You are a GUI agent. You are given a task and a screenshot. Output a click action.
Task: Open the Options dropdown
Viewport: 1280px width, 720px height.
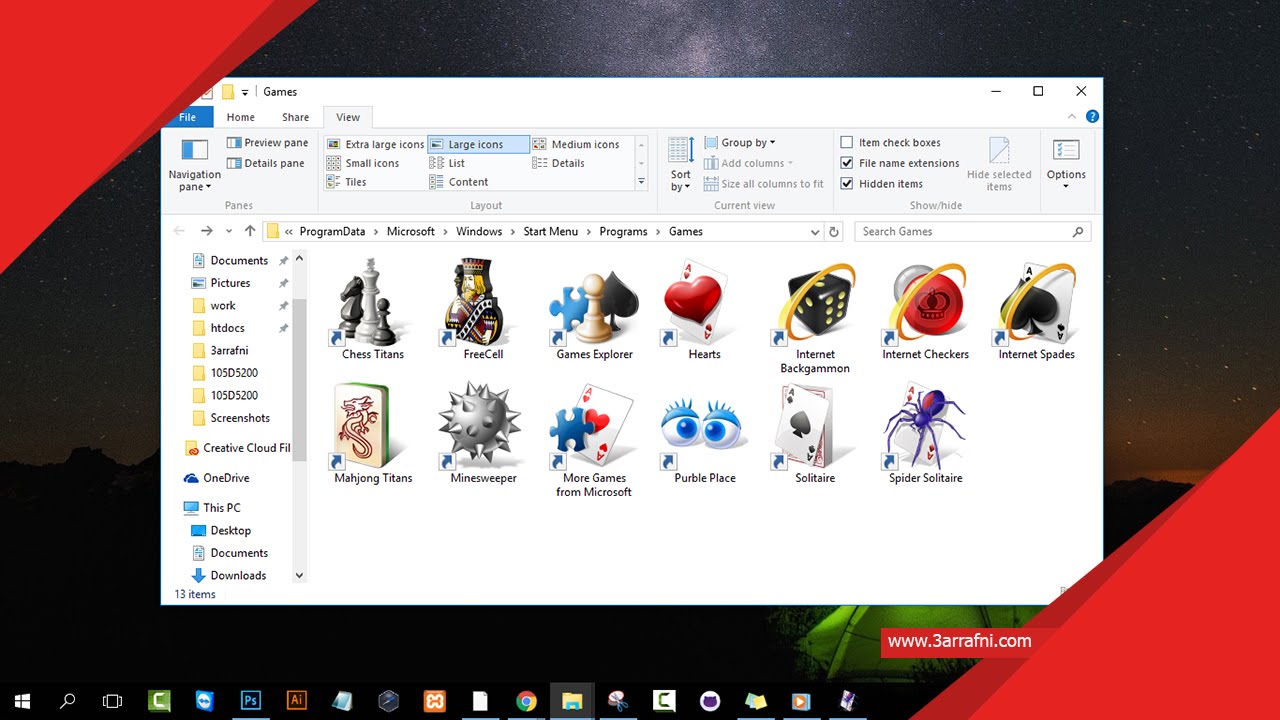tap(1066, 165)
